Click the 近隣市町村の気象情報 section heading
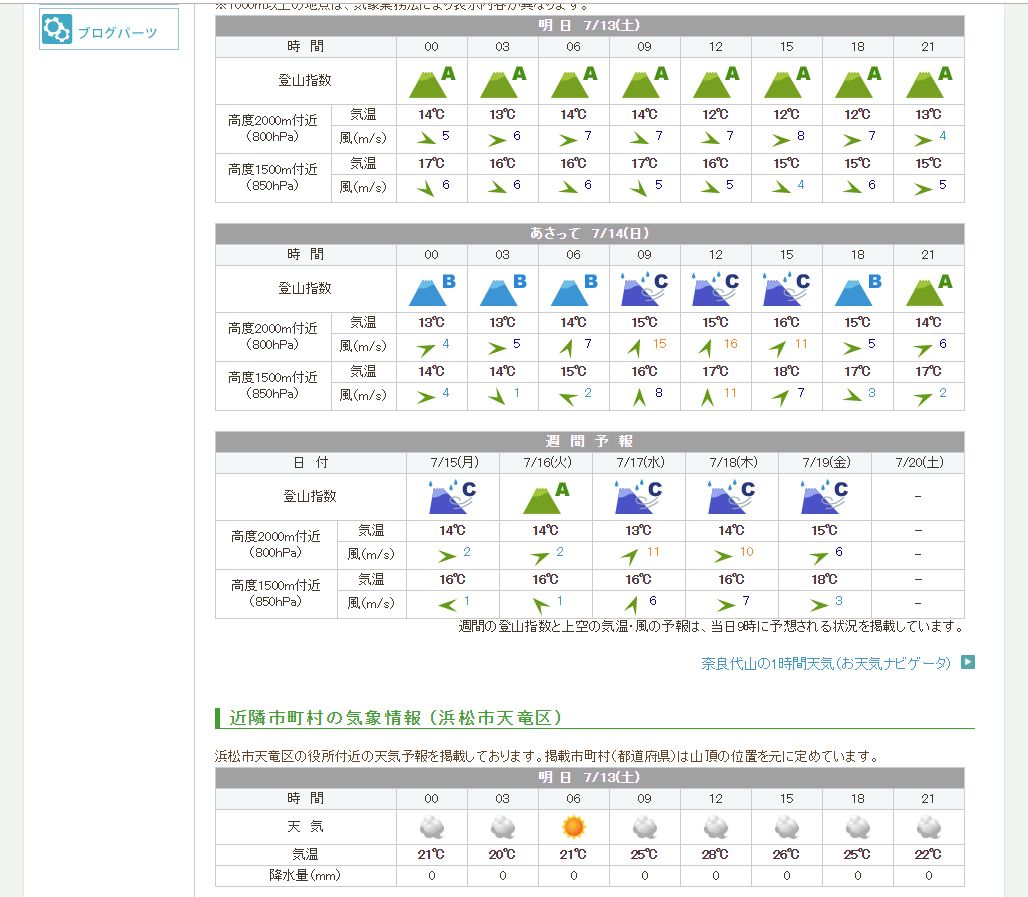Image resolution: width=1028 pixels, height=897 pixels. click(396, 718)
